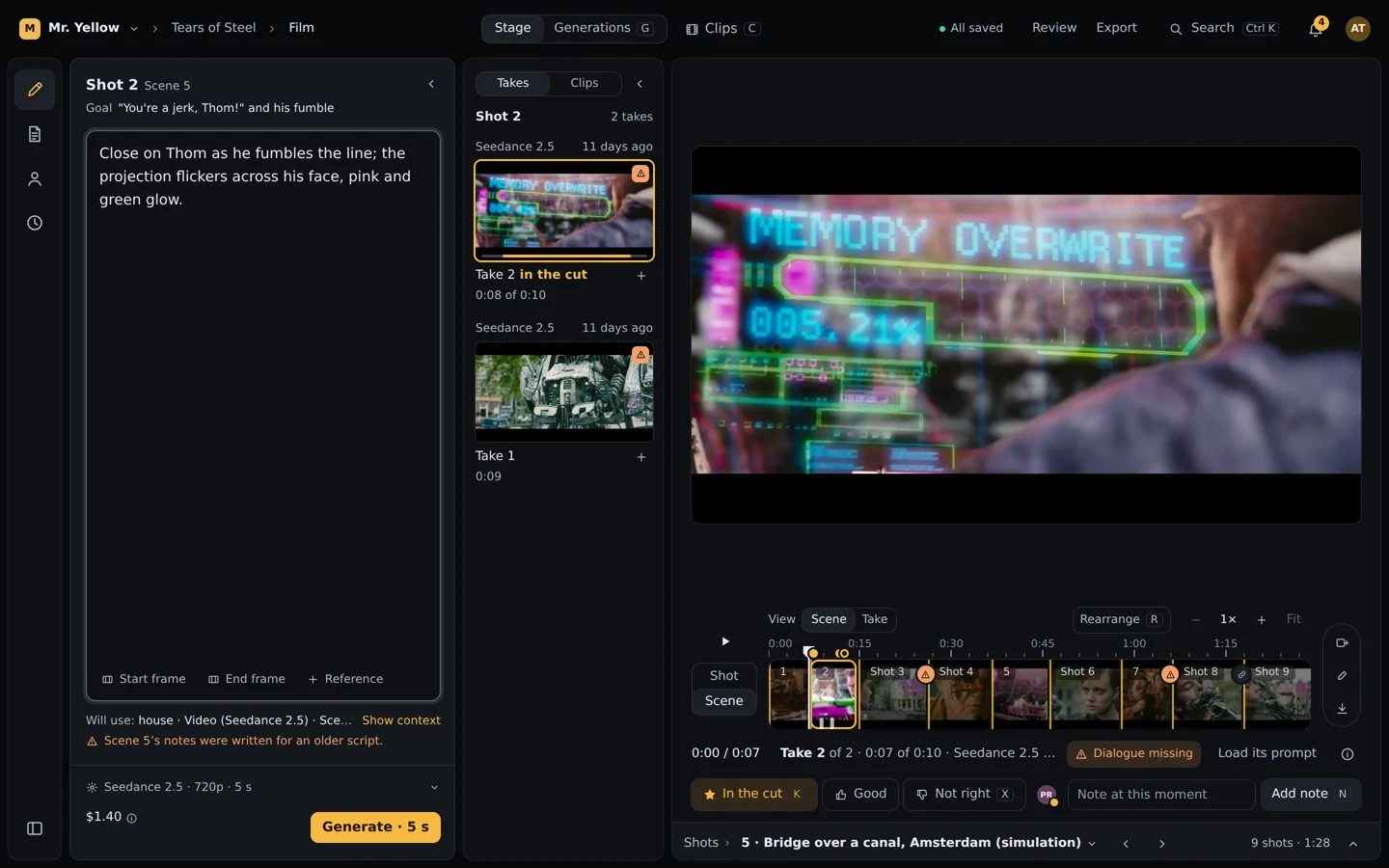Click the Note at this moment field
The width and height of the screenshot is (1389, 868).
(x=1160, y=795)
